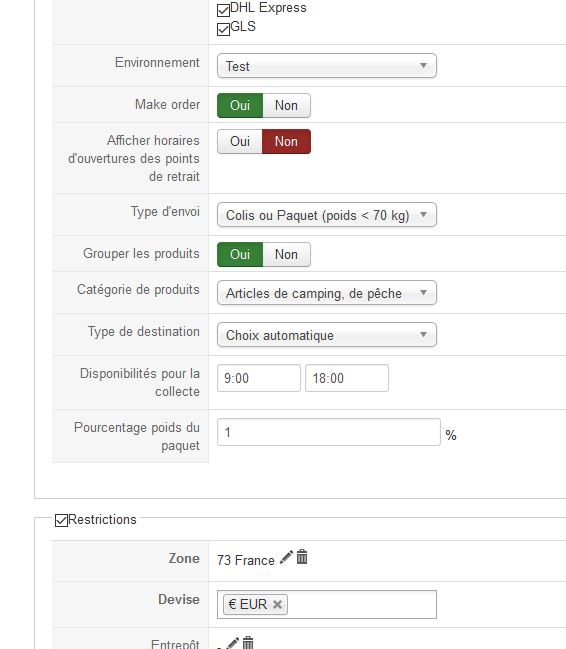Delete the 73 France zone via trash icon
Image resolution: width=566 pixels, height=649 pixels.
[x=302, y=557]
